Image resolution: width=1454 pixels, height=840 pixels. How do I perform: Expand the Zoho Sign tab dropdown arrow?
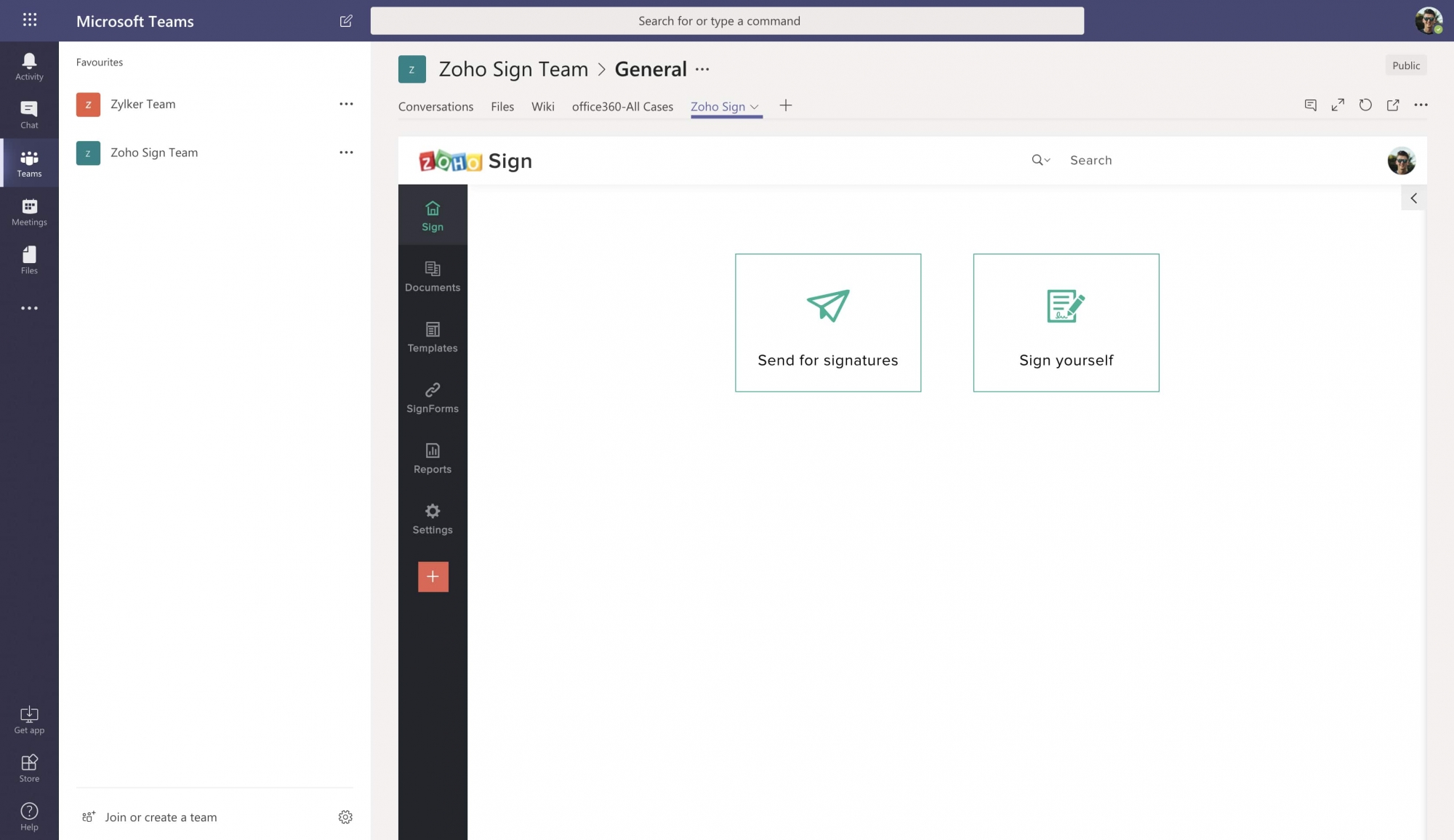point(755,107)
